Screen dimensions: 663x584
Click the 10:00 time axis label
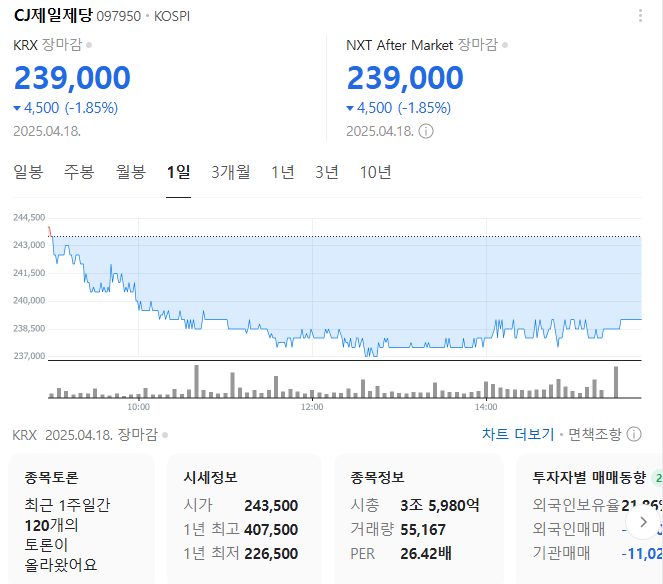pyautogui.click(x=139, y=407)
